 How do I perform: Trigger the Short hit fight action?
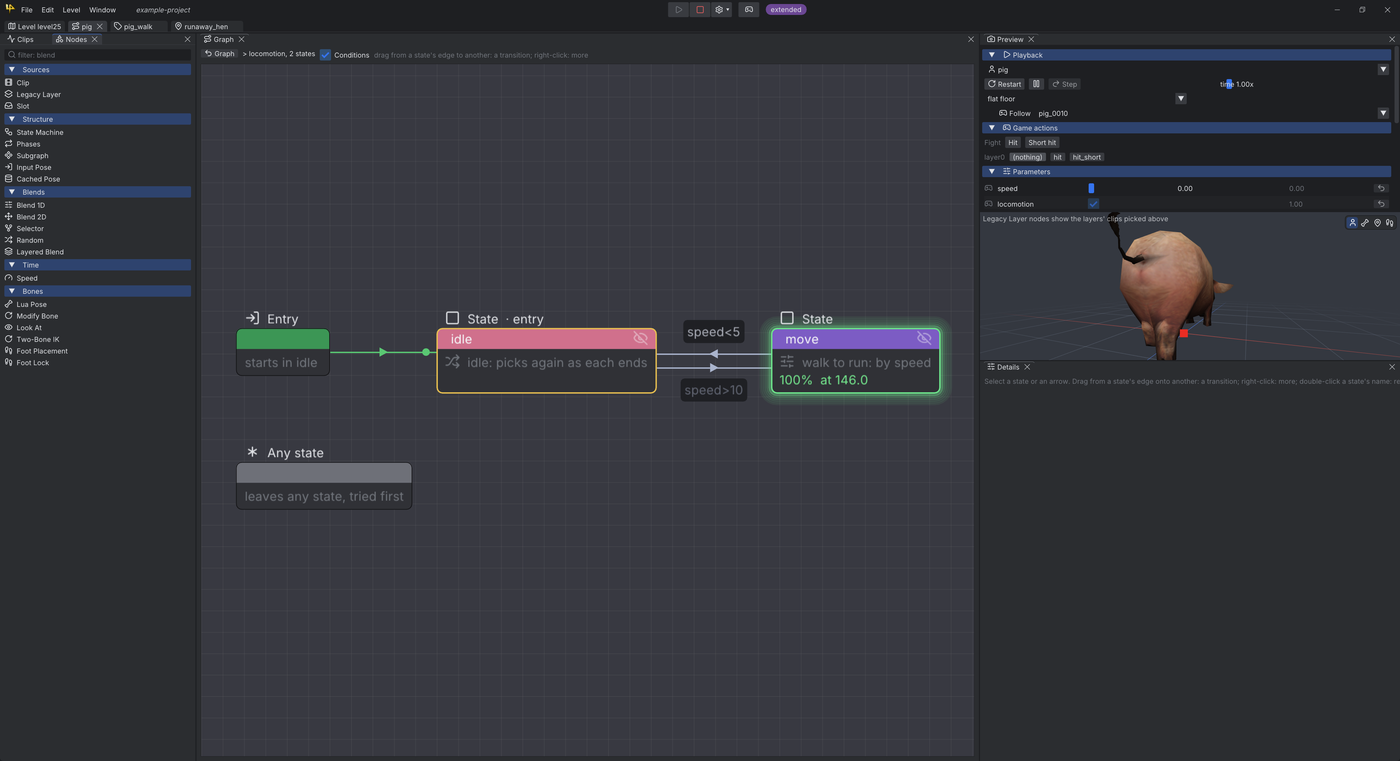pyautogui.click(x=1042, y=143)
